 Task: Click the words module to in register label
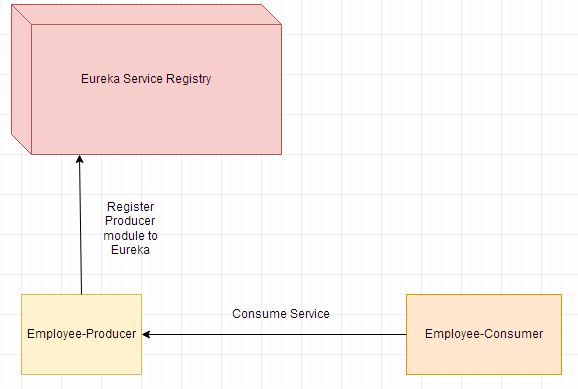130,236
